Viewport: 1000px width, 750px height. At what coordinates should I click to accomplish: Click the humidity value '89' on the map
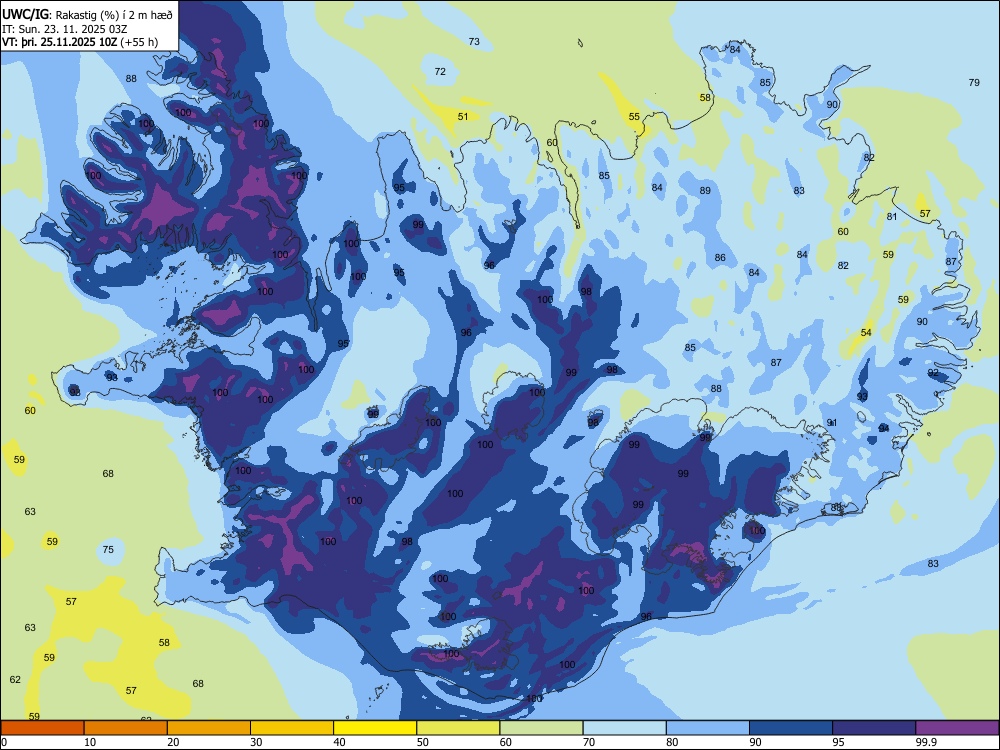[705, 191]
